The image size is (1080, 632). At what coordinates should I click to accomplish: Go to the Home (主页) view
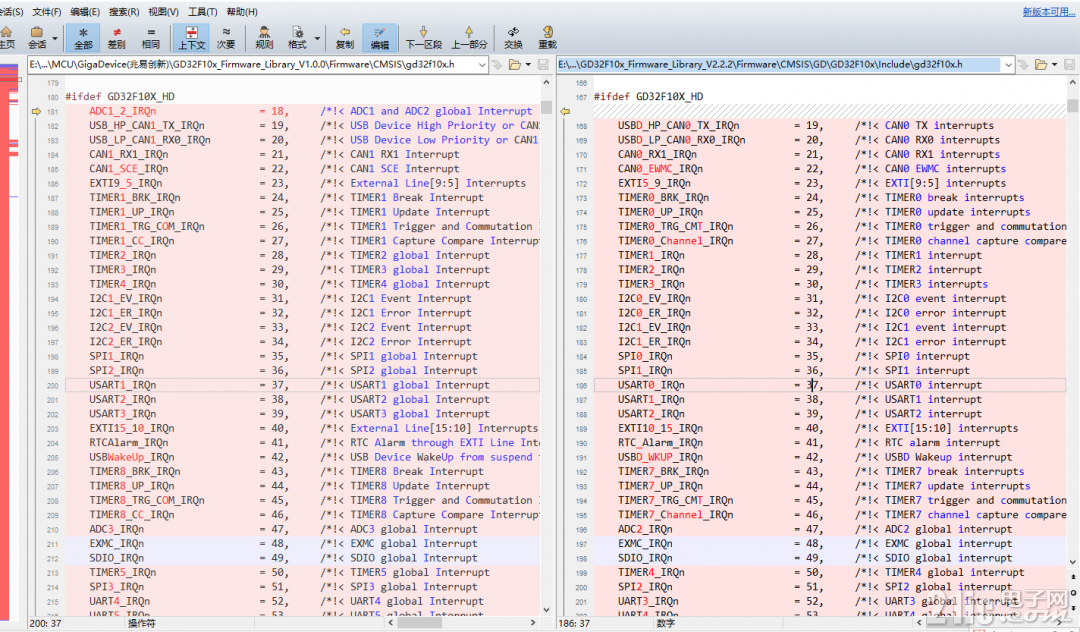[6, 37]
